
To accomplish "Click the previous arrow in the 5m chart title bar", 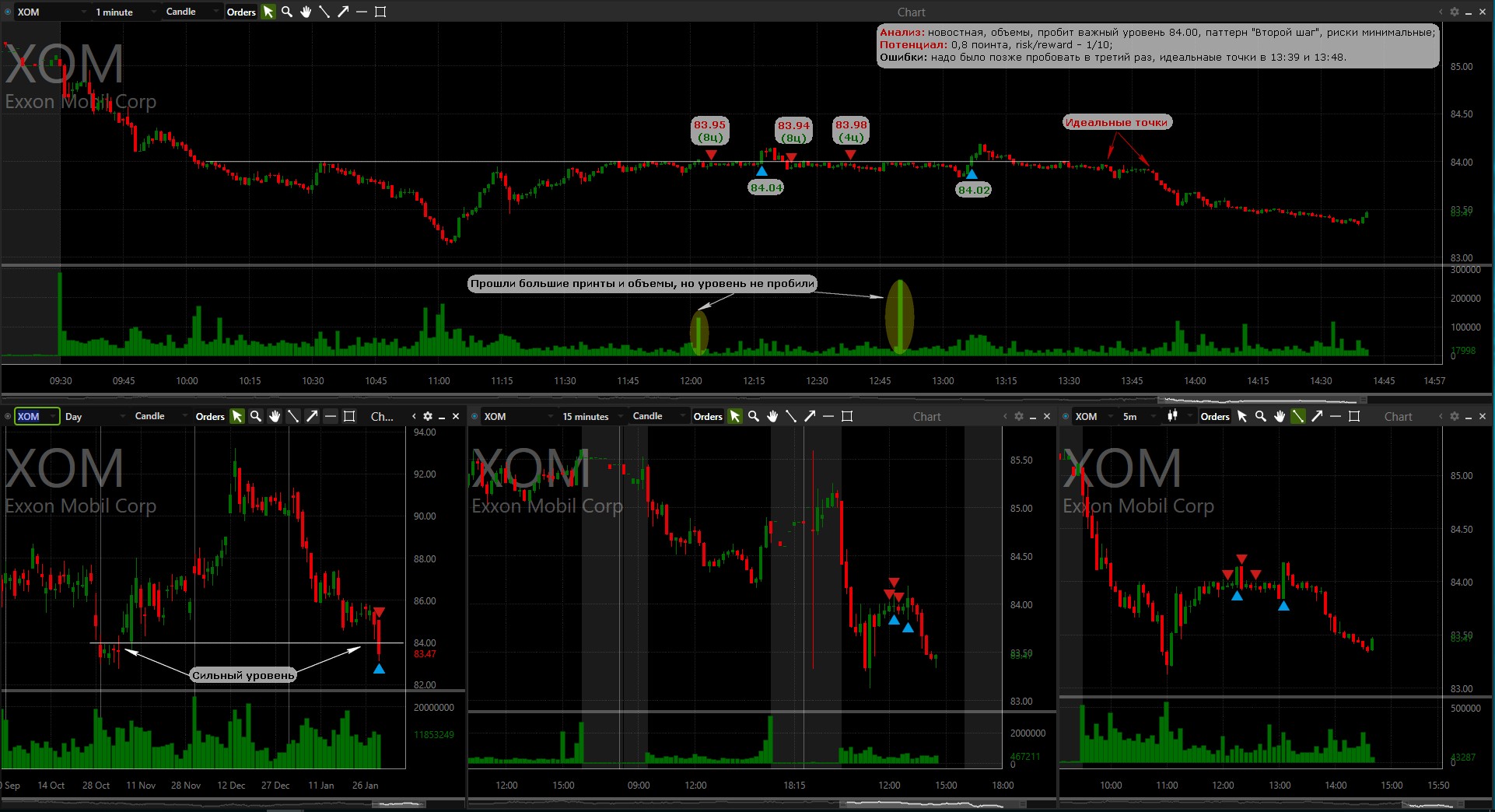I will [x=1441, y=416].
